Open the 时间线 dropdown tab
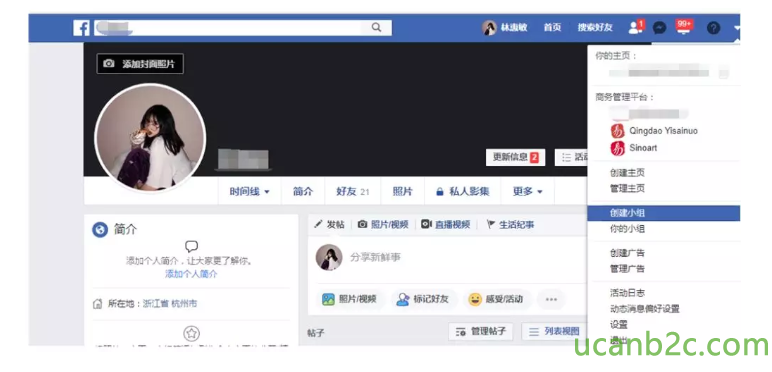The image size is (772, 372). point(250,191)
